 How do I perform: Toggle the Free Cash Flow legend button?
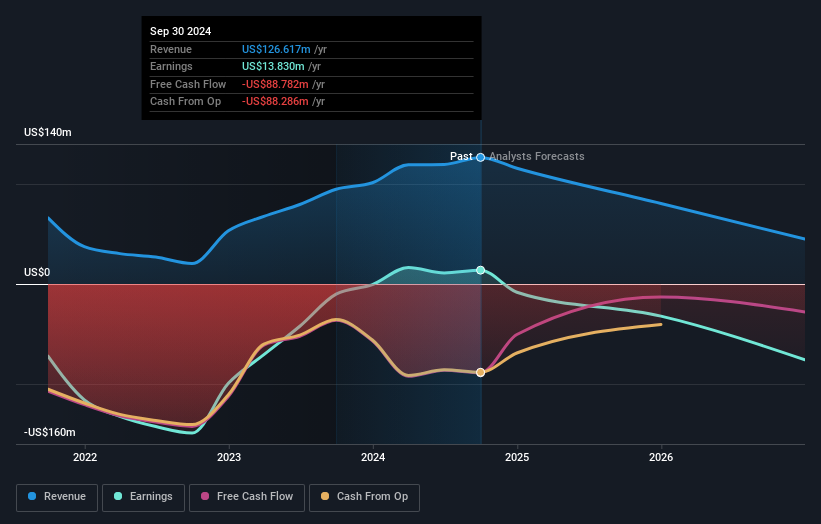[247, 497]
